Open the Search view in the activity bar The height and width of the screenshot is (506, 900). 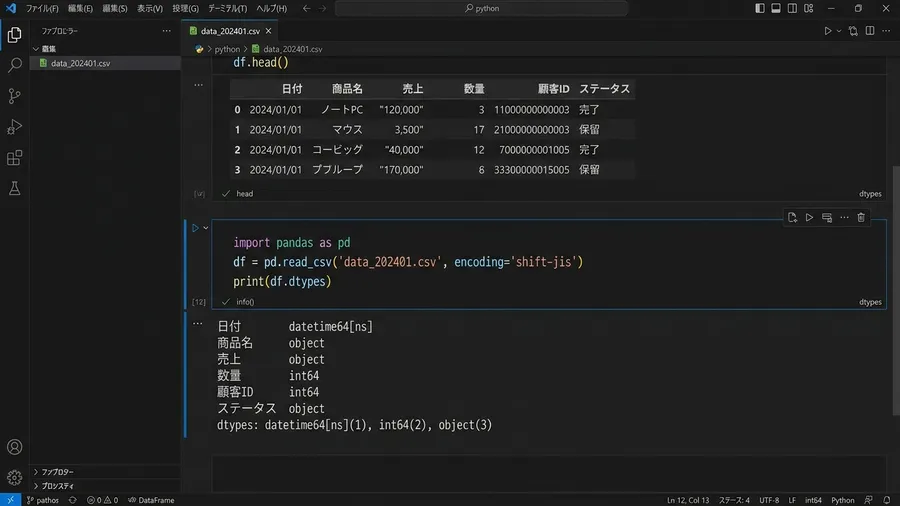[x=14, y=65]
